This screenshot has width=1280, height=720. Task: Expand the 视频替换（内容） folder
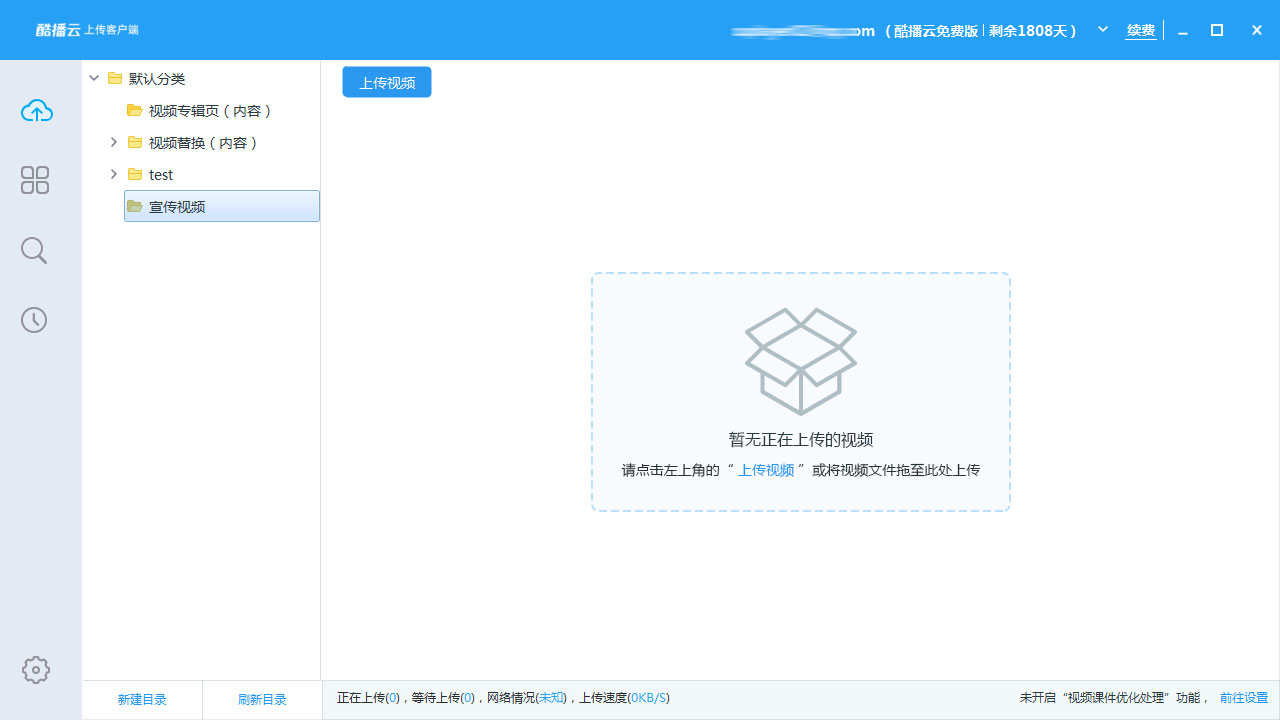click(x=113, y=143)
